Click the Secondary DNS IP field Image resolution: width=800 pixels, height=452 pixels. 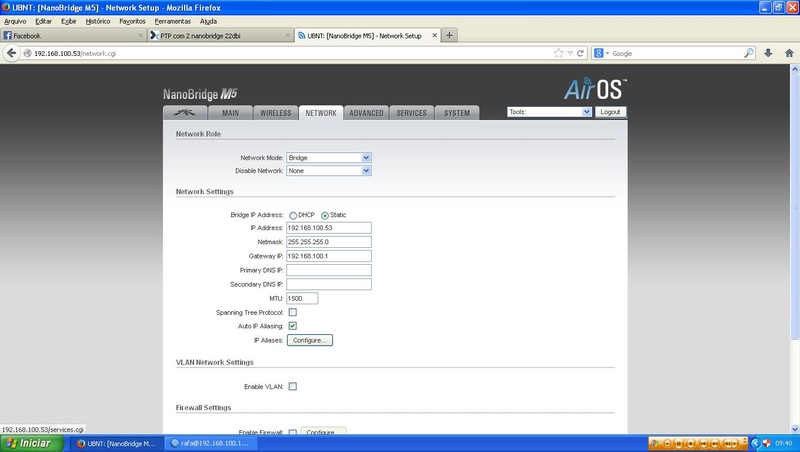(x=329, y=284)
